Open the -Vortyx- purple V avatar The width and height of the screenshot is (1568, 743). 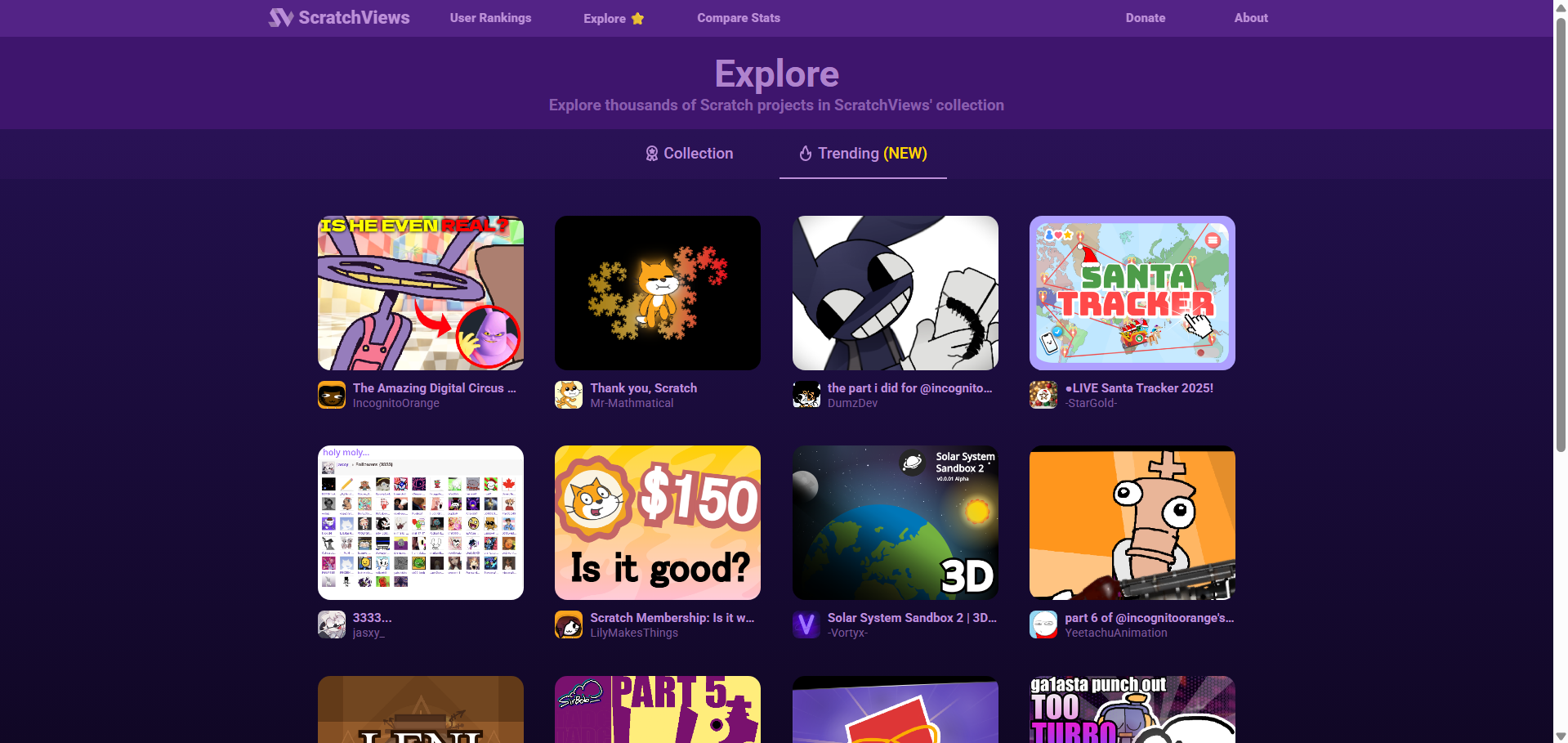tap(806, 624)
